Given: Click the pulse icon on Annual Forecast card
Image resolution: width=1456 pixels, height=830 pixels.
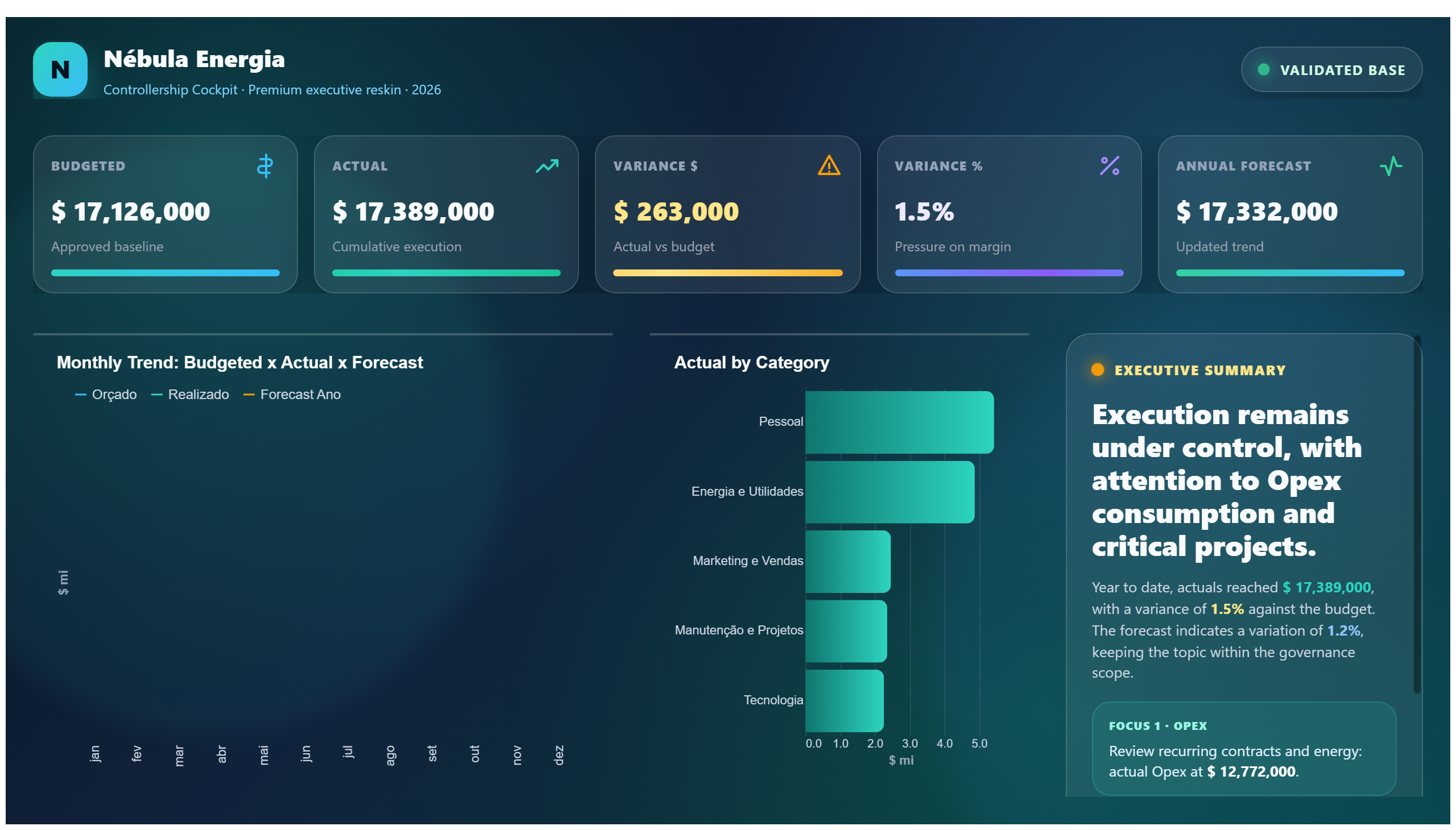Looking at the screenshot, I should [x=1391, y=166].
